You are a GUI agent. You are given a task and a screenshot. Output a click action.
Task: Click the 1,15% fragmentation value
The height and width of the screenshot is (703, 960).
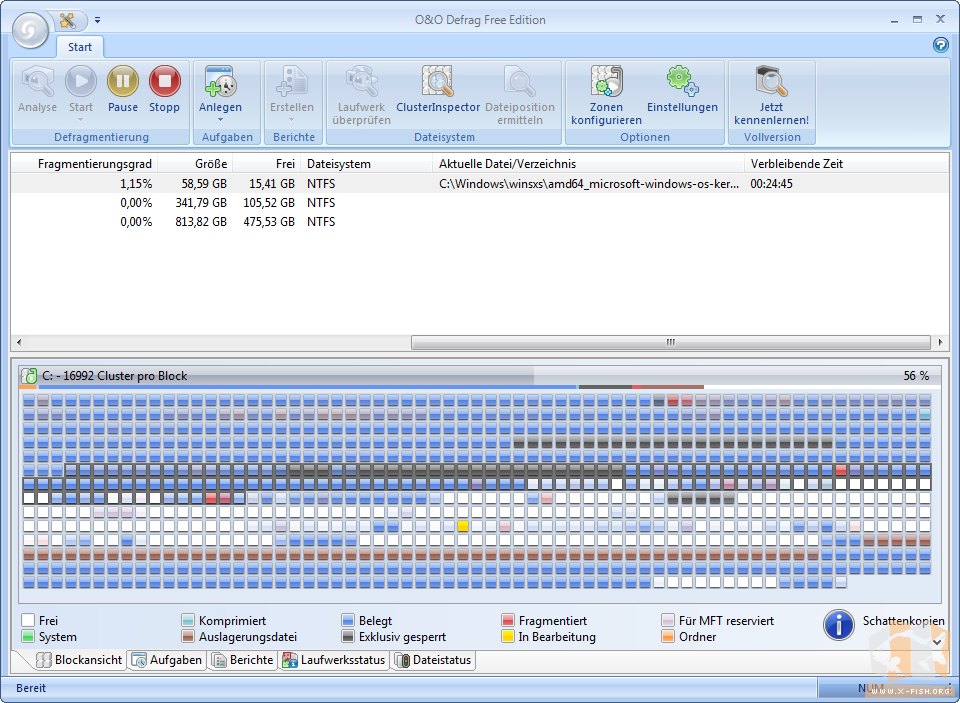pyautogui.click(x=136, y=184)
